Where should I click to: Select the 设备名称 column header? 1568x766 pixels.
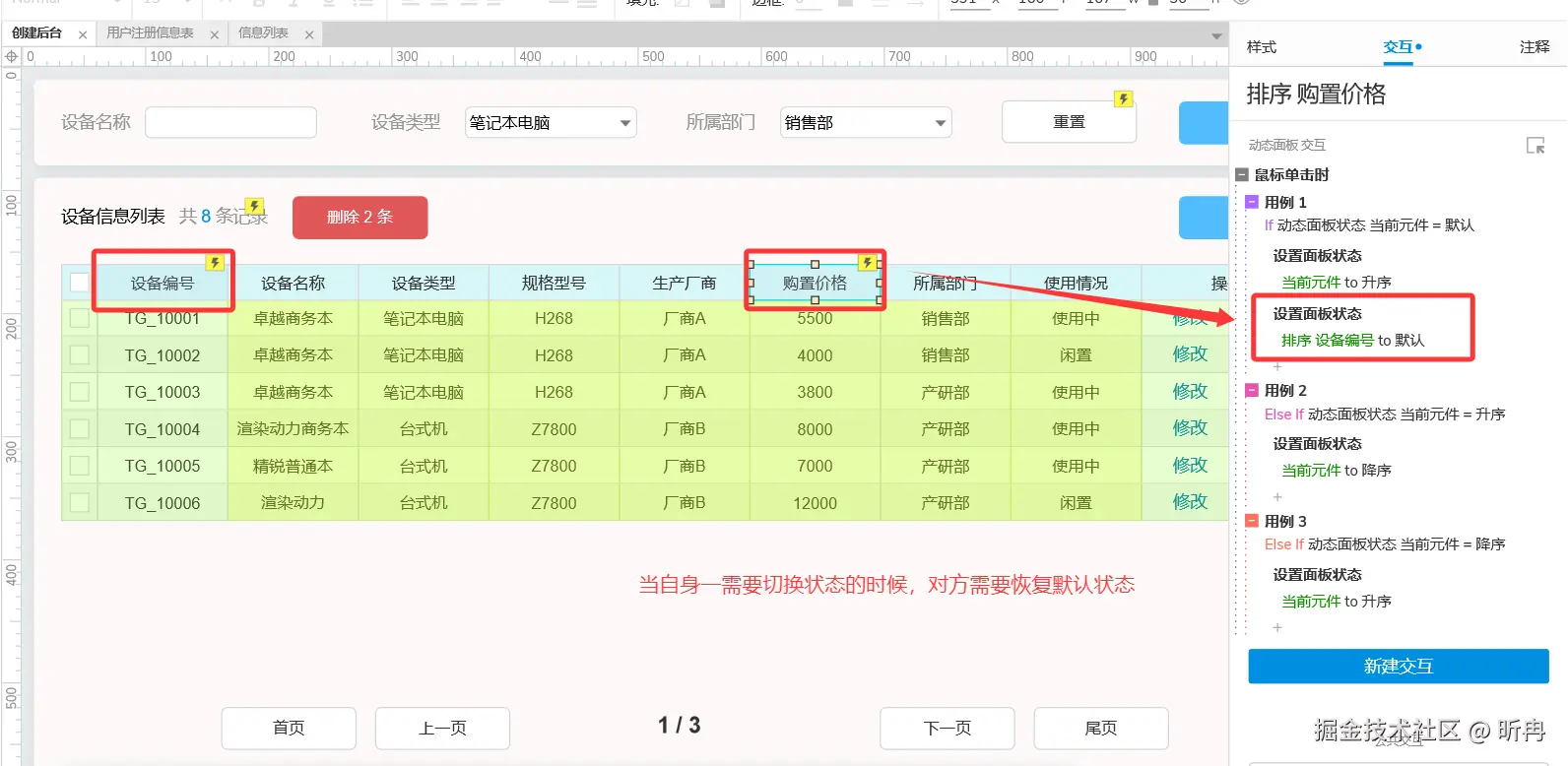point(293,283)
